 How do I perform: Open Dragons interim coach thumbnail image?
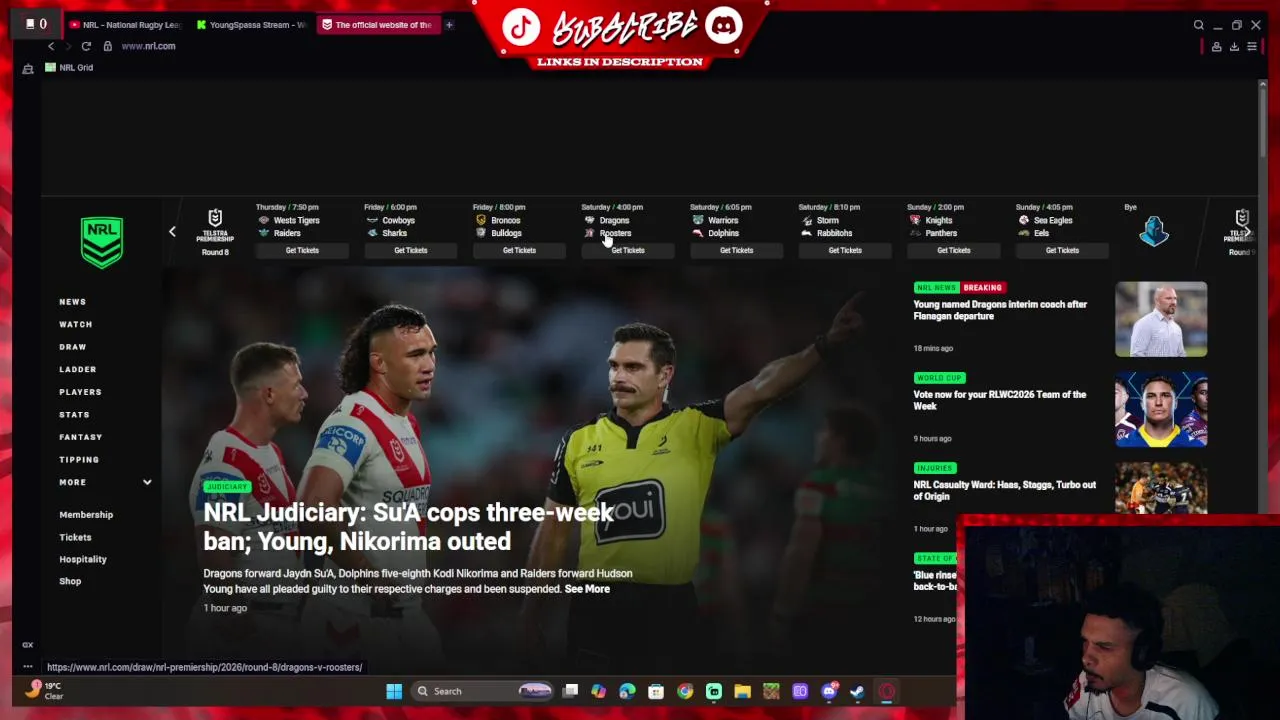pos(1161,319)
